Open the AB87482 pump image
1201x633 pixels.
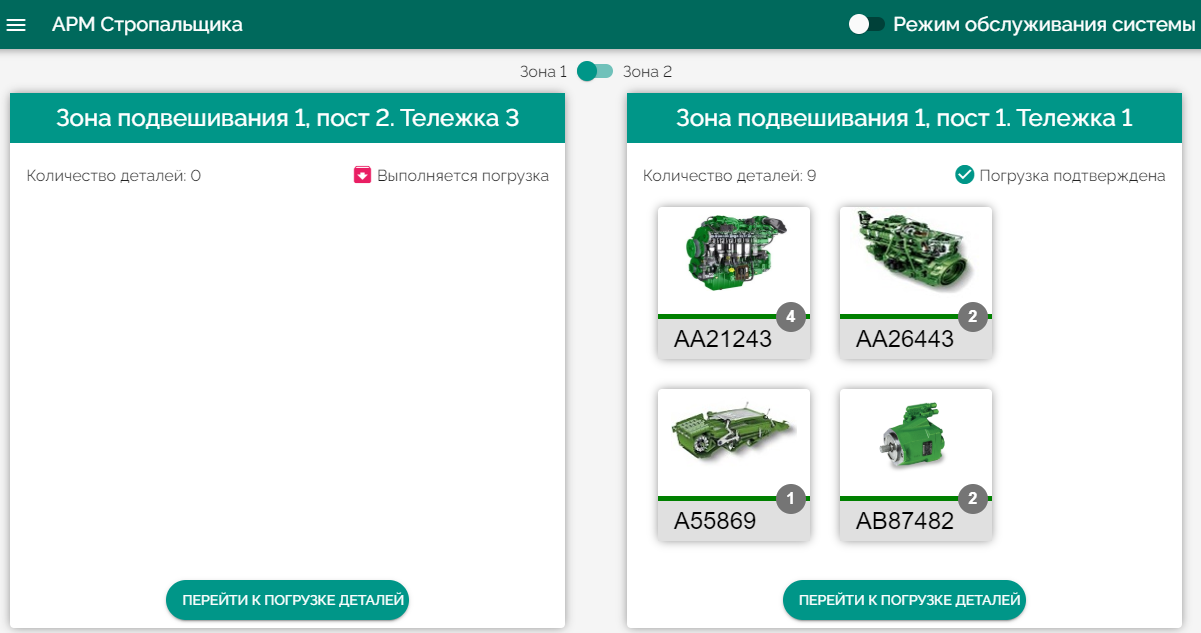coord(916,442)
